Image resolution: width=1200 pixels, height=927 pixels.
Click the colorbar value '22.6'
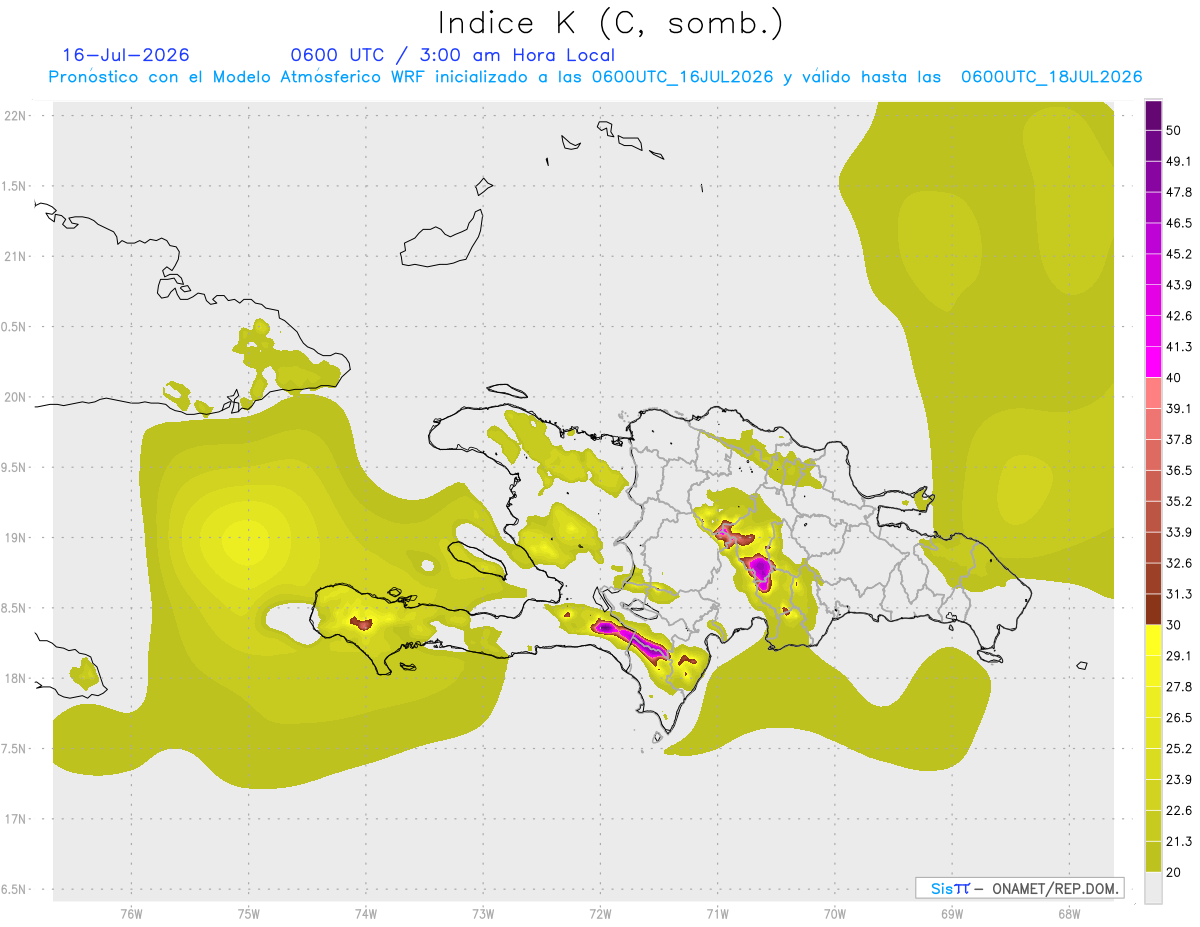(1179, 811)
